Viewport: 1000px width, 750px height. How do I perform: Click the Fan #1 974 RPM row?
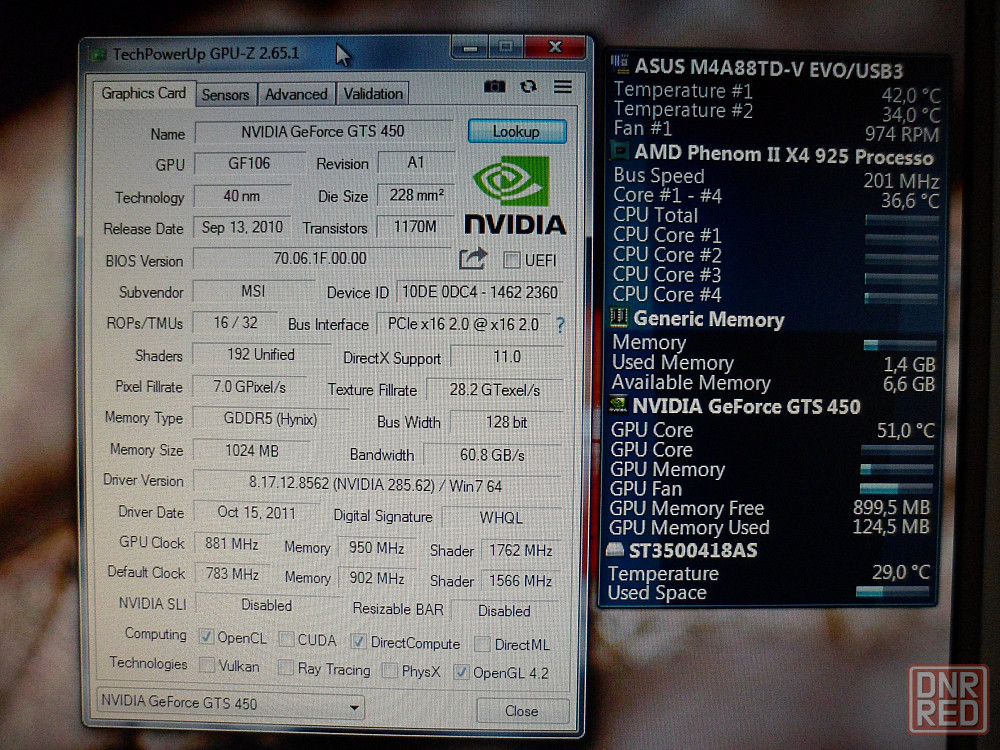coord(775,131)
